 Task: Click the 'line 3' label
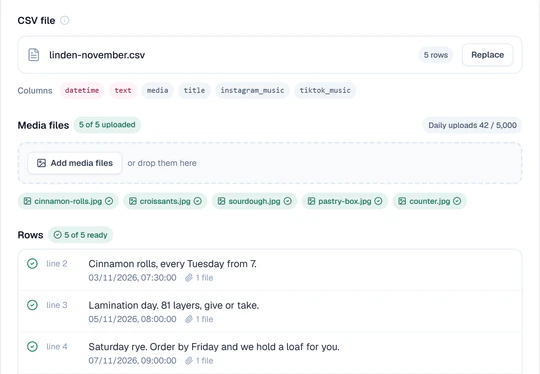point(57,305)
